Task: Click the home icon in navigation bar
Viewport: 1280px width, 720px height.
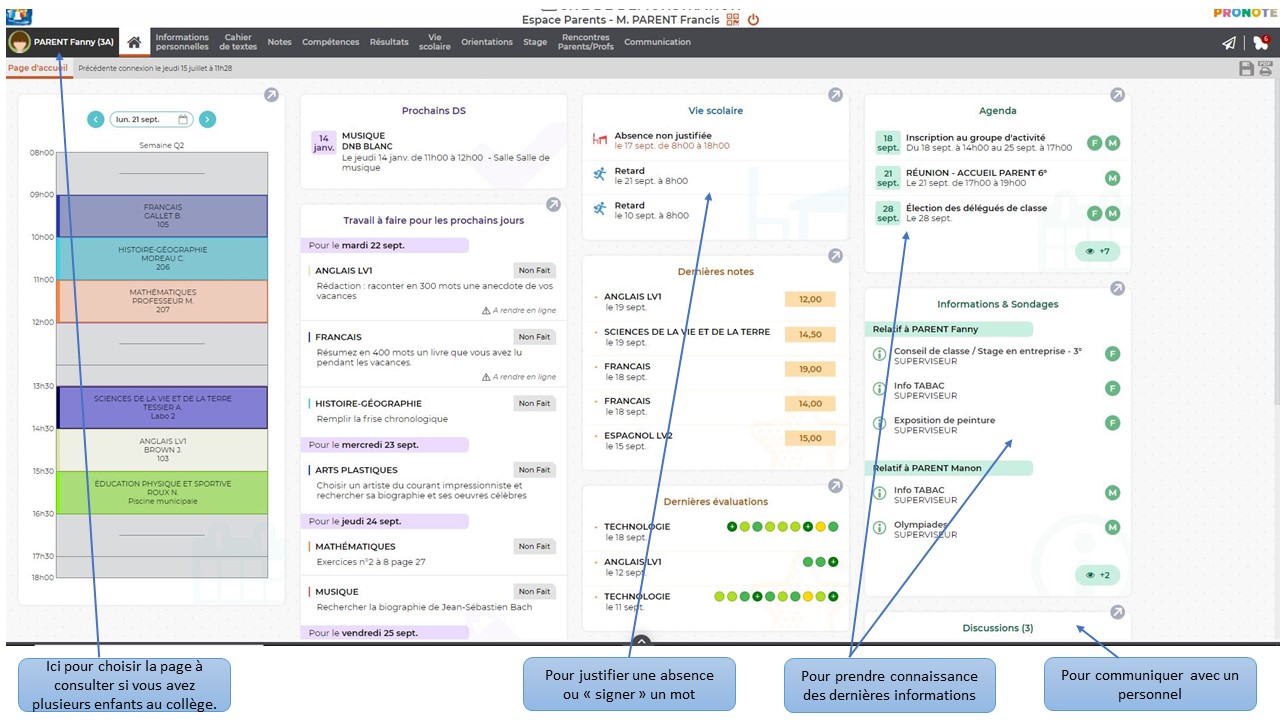Action: coord(134,42)
